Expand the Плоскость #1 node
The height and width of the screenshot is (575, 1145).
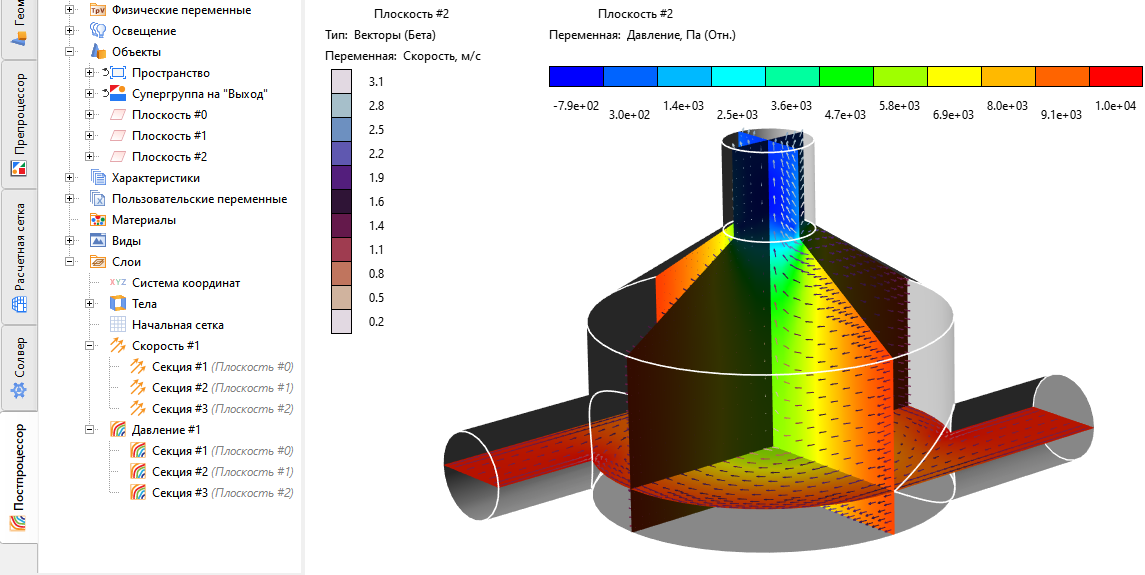(x=90, y=135)
